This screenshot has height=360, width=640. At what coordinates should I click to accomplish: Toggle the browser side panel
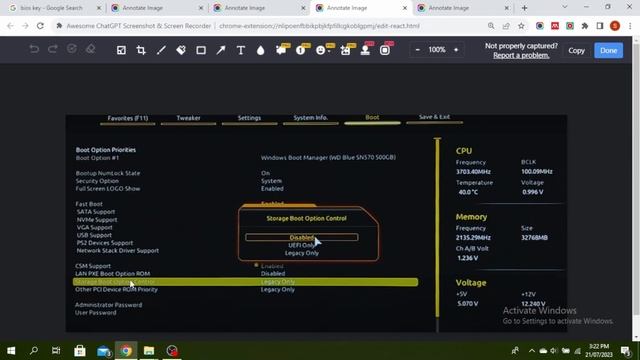pyautogui.click(x=600, y=26)
